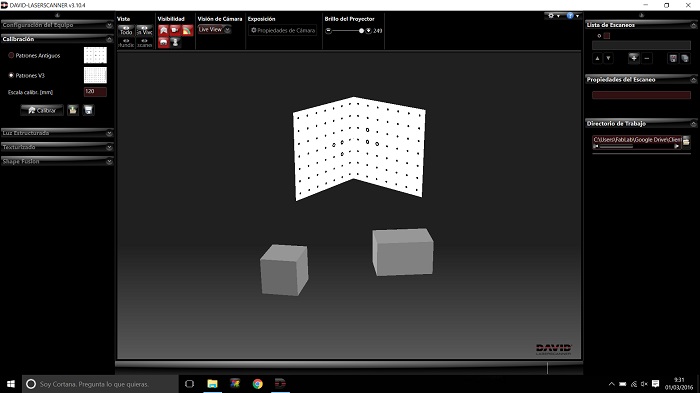Open Task View on the taskbar

(189, 384)
